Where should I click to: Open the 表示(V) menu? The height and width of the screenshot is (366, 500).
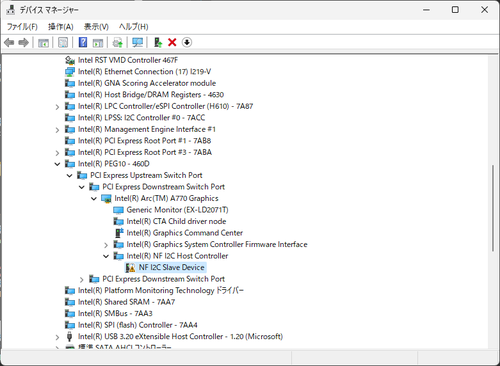pos(96,27)
